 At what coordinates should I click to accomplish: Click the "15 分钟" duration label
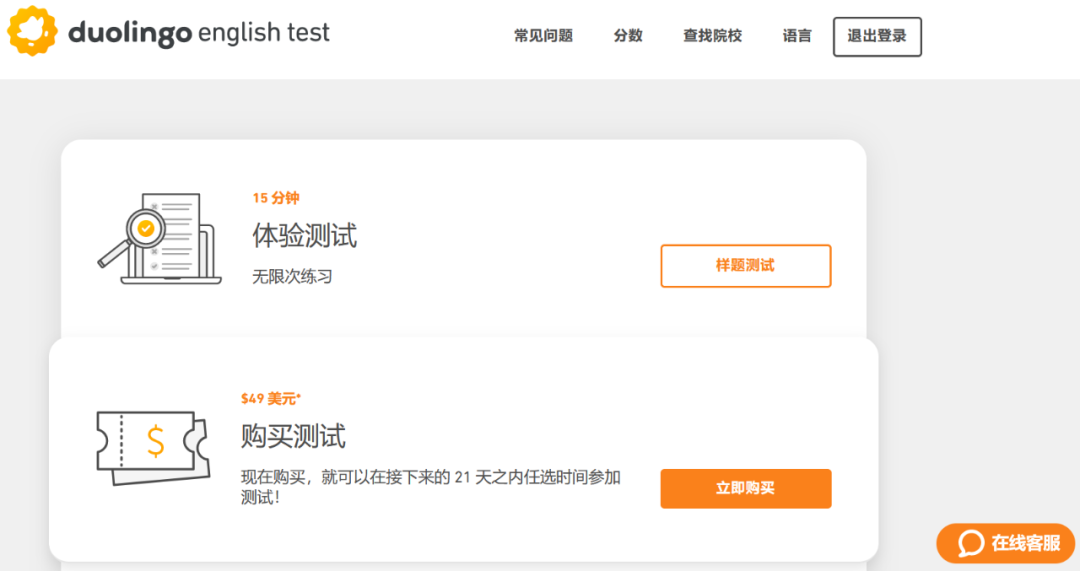pos(275,198)
